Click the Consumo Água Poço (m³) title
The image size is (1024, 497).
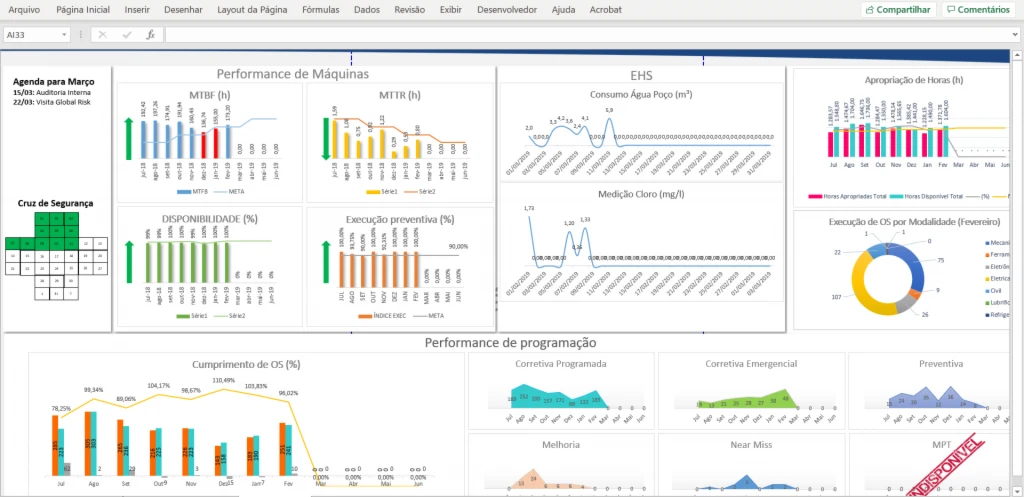tap(641, 94)
